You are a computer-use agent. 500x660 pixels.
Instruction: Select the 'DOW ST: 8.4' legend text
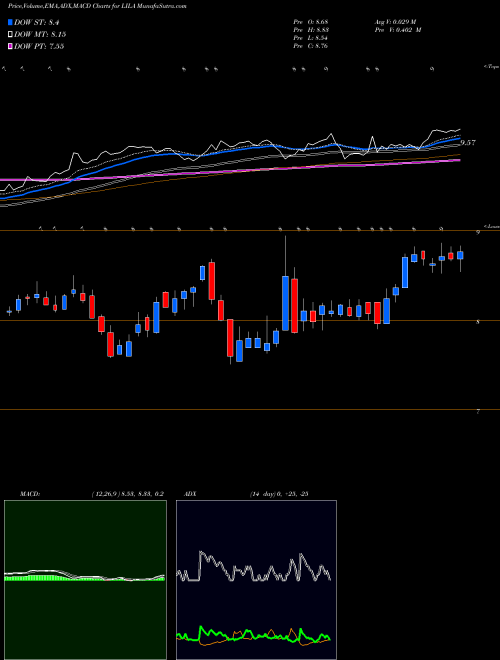pos(37,22)
